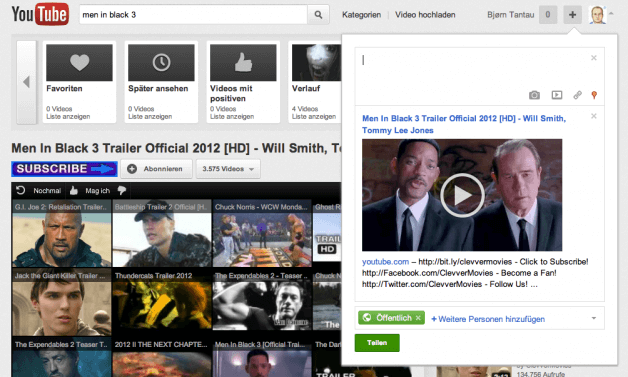Click Liste anzeigen under Videos mit positiven

click(x=232, y=117)
